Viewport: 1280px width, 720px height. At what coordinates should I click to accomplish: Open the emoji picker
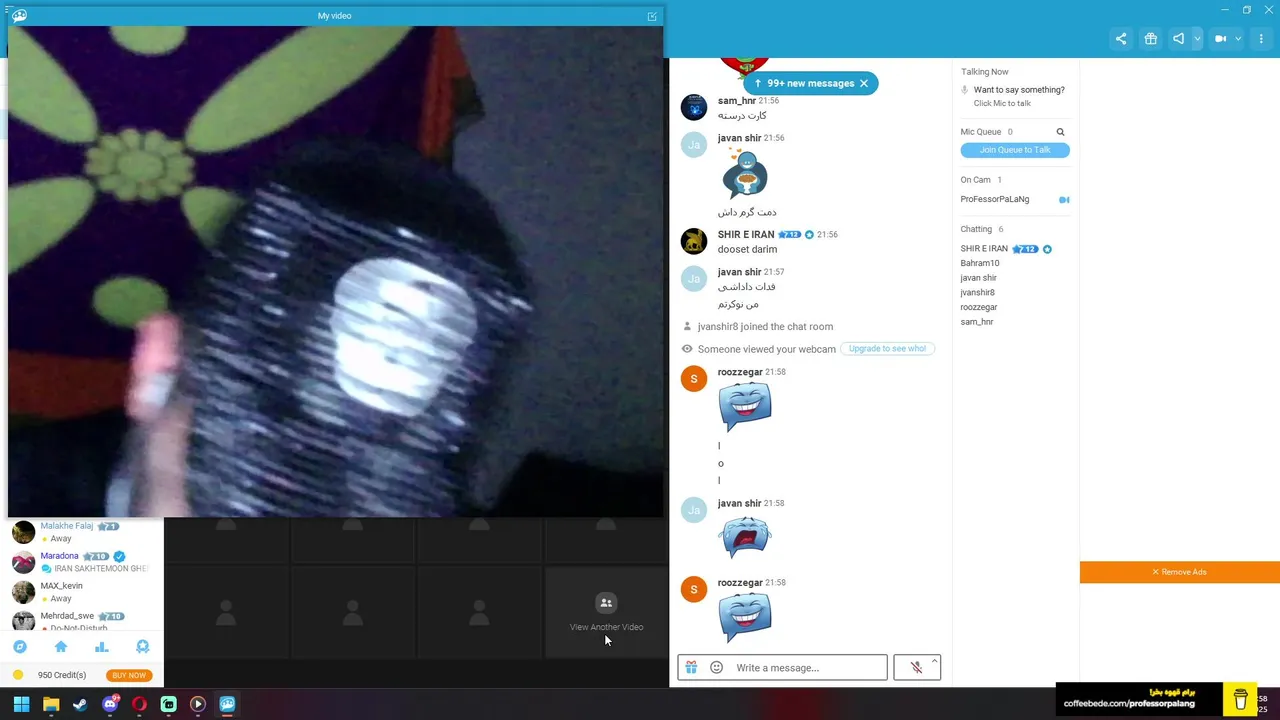tap(716, 667)
